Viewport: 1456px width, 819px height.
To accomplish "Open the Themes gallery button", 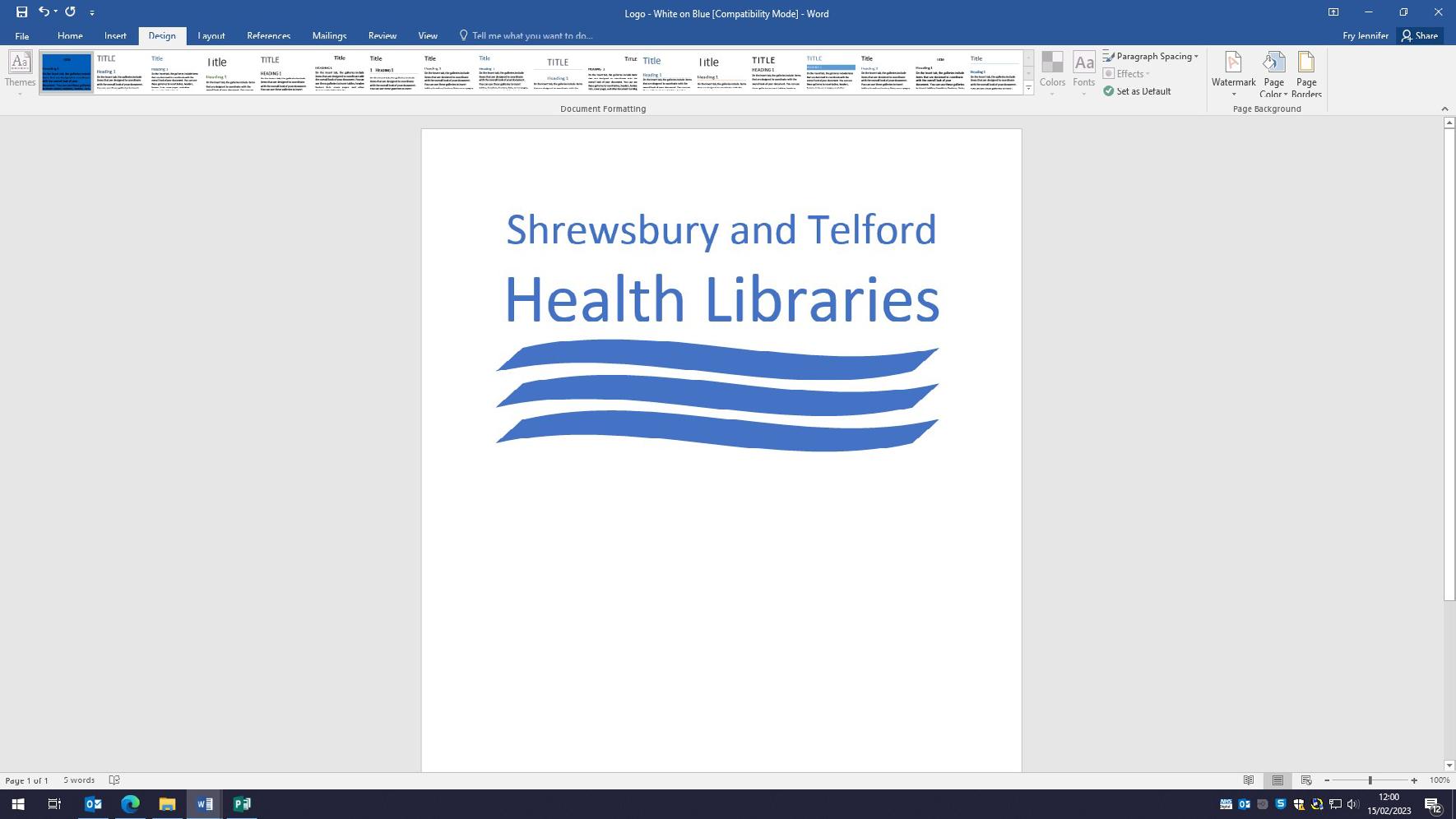I will [x=20, y=74].
